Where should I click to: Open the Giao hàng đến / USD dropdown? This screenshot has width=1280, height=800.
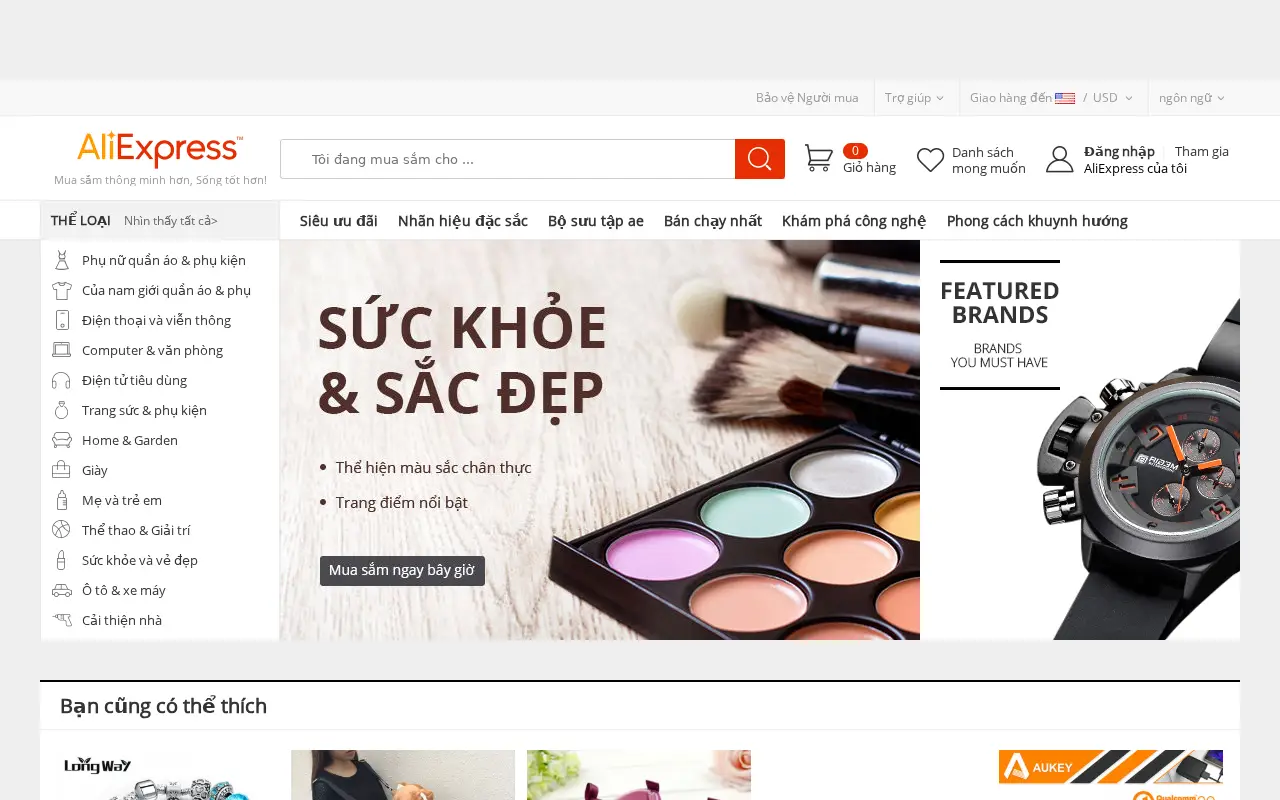click(1052, 98)
